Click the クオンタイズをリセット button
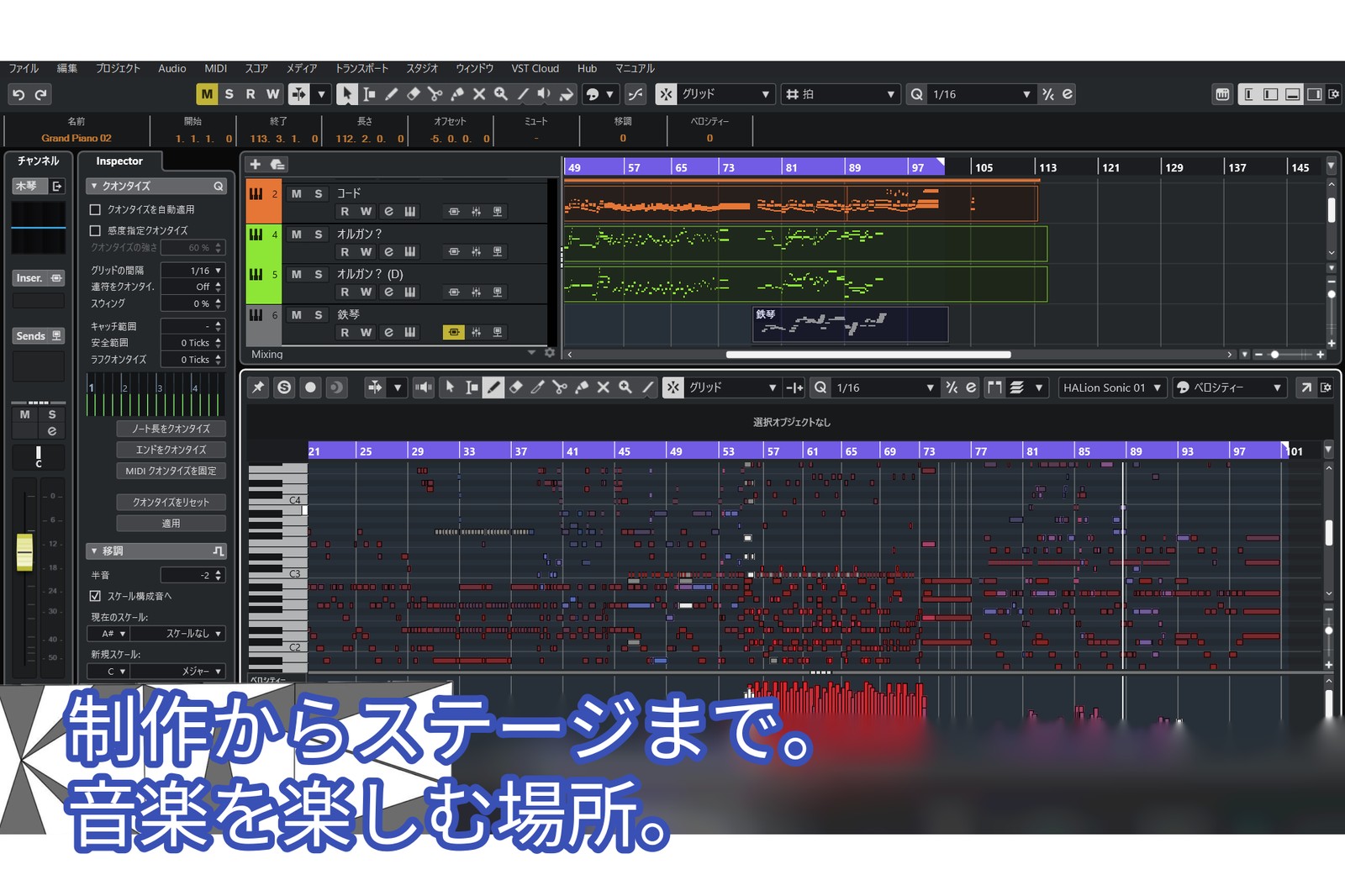The width and height of the screenshot is (1345, 896). pyautogui.click(x=171, y=502)
